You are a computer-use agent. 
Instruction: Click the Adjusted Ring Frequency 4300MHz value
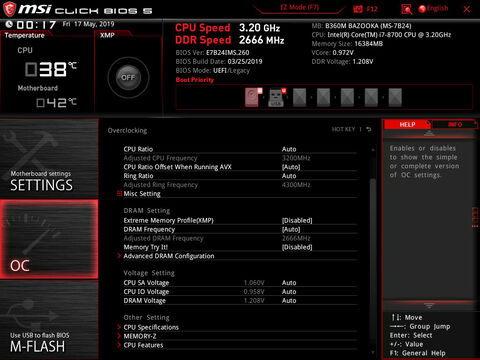(296, 185)
